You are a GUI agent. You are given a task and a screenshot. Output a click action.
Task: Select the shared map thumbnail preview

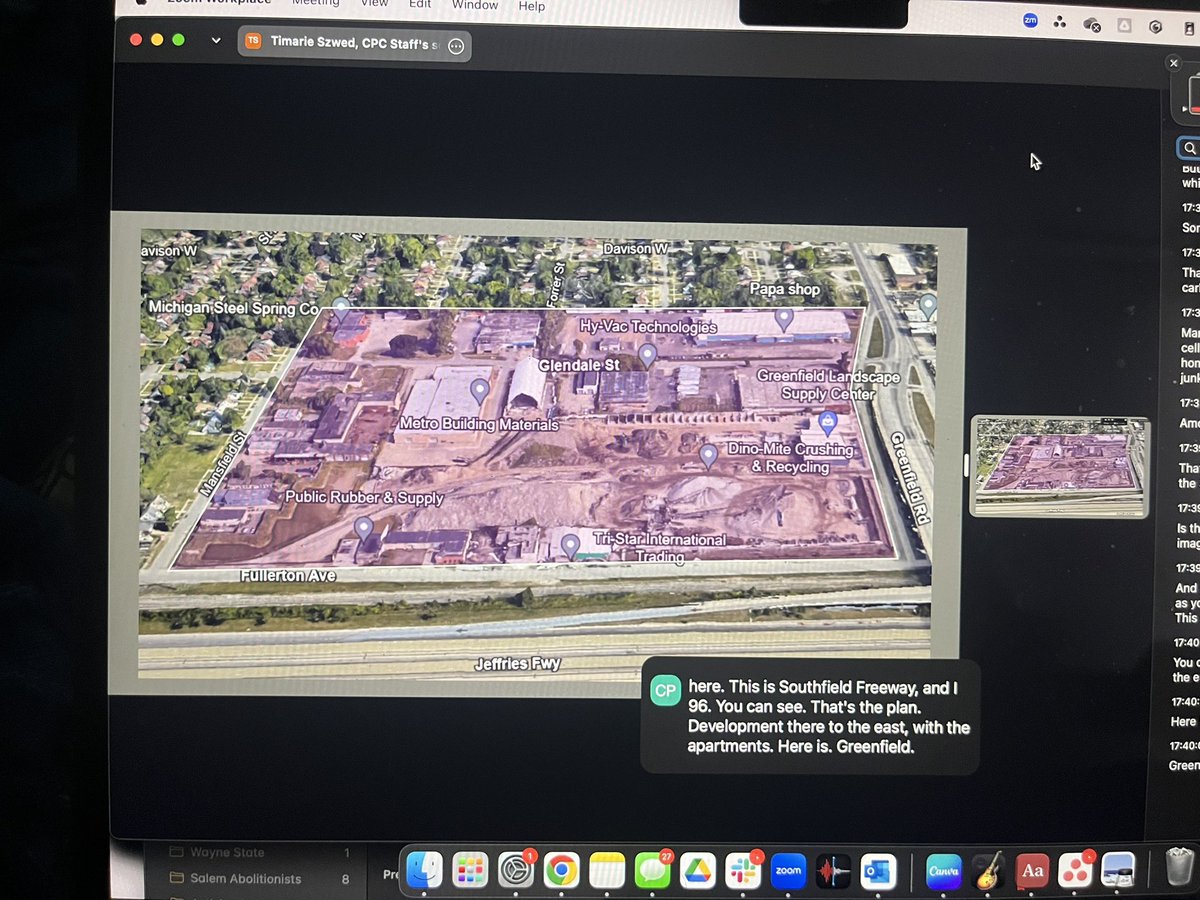click(x=1060, y=466)
